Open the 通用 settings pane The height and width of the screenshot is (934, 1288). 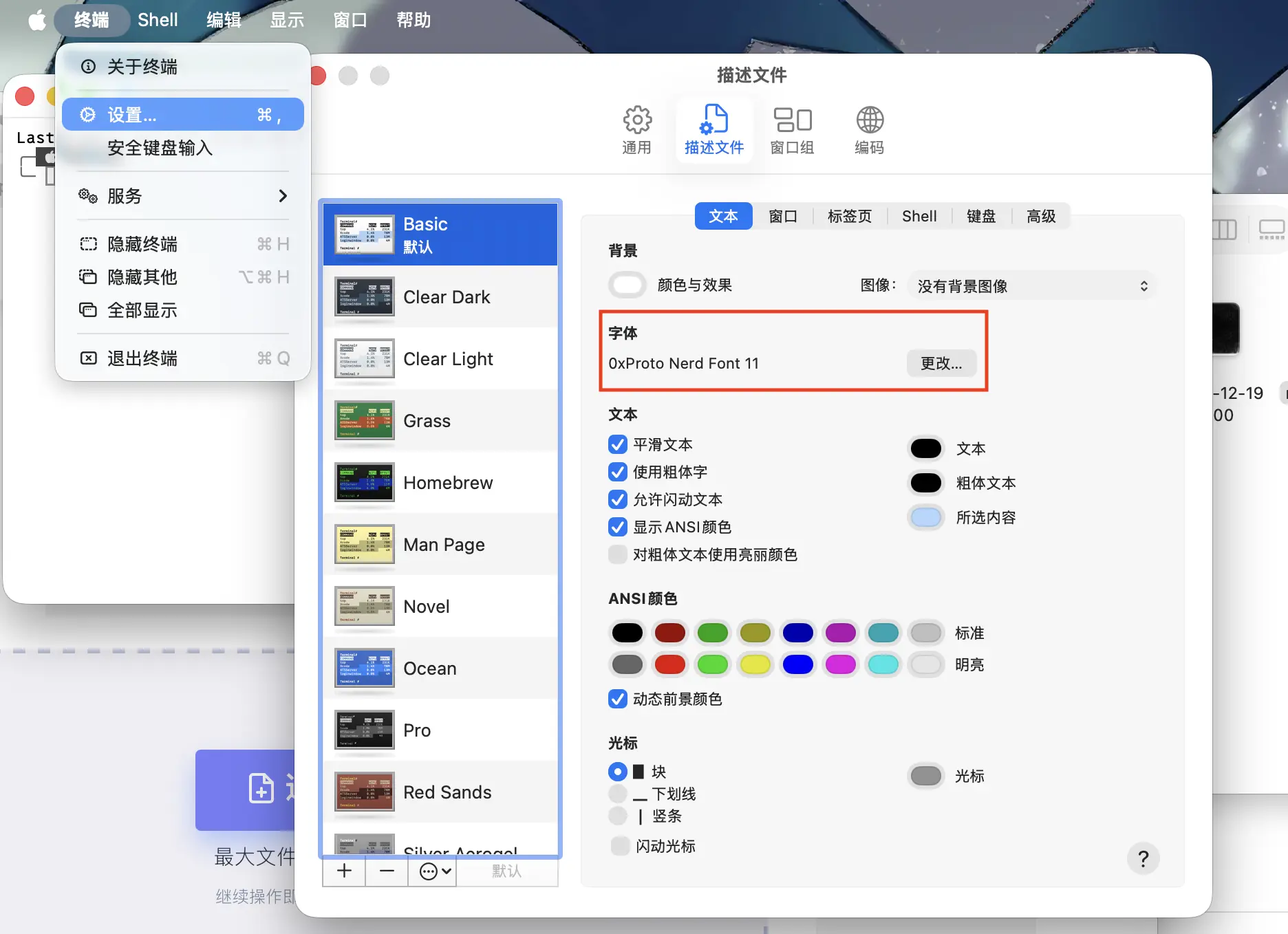point(636,129)
